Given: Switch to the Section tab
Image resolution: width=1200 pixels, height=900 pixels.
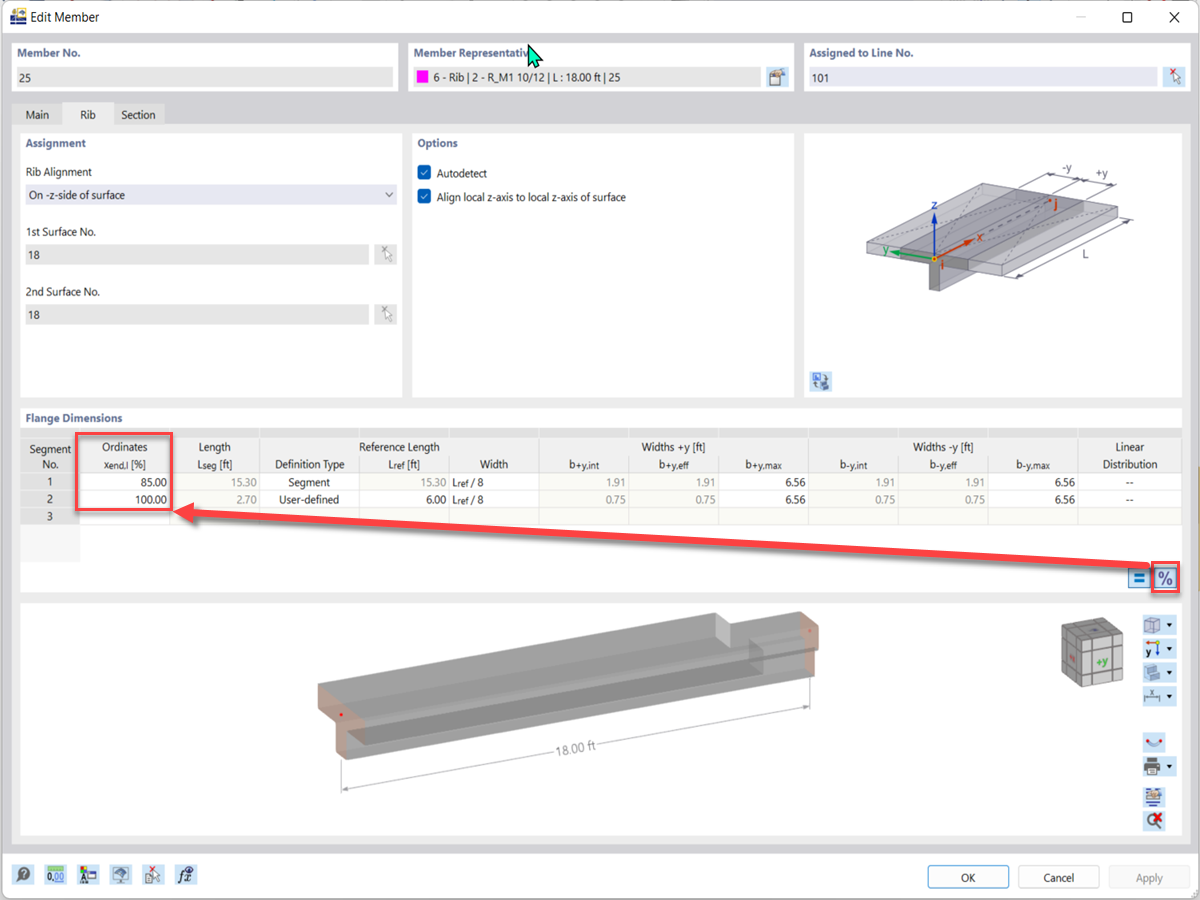Looking at the screenshot, I should coord(139,114).
